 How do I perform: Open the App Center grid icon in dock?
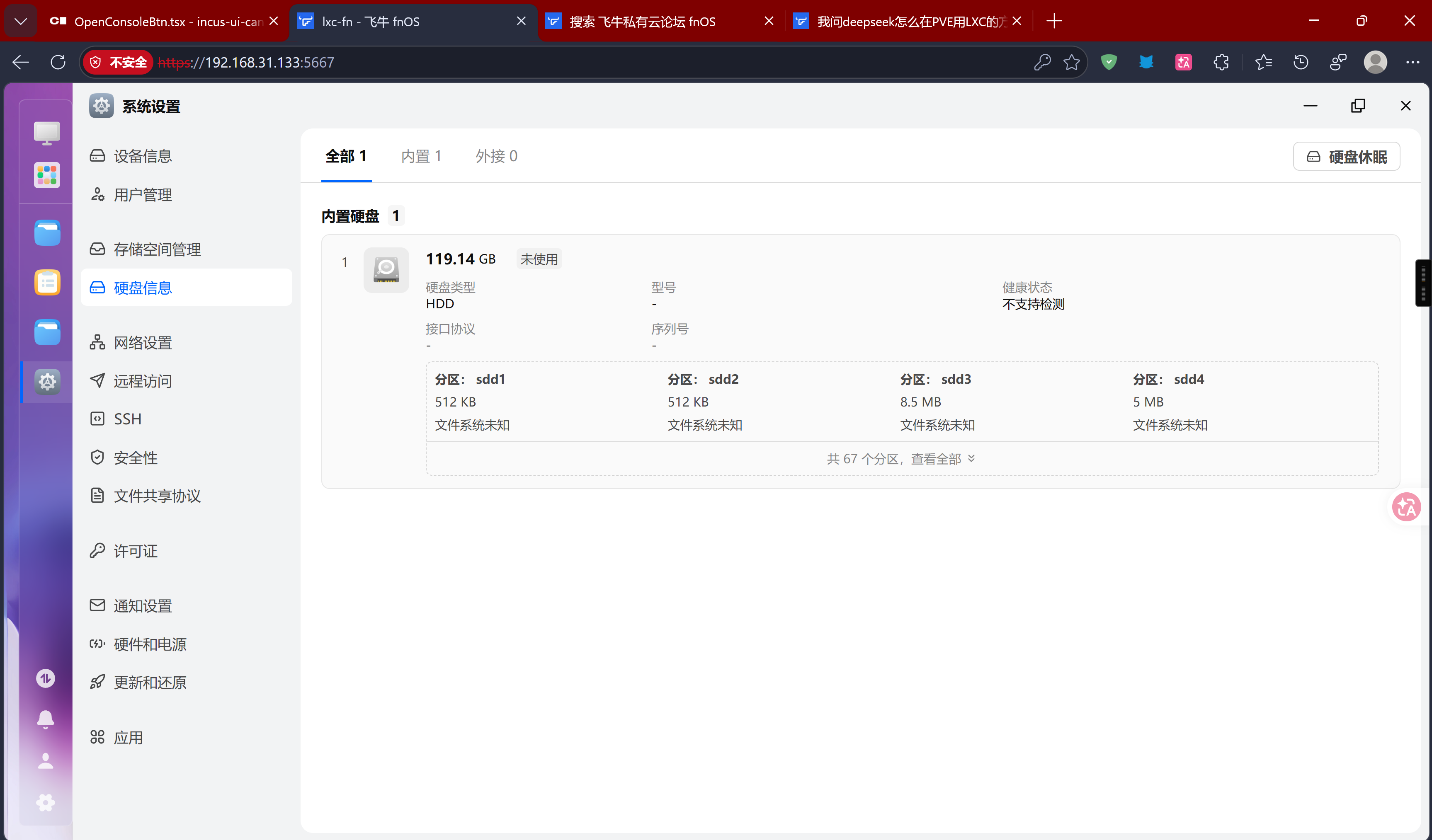coord(46,175)
